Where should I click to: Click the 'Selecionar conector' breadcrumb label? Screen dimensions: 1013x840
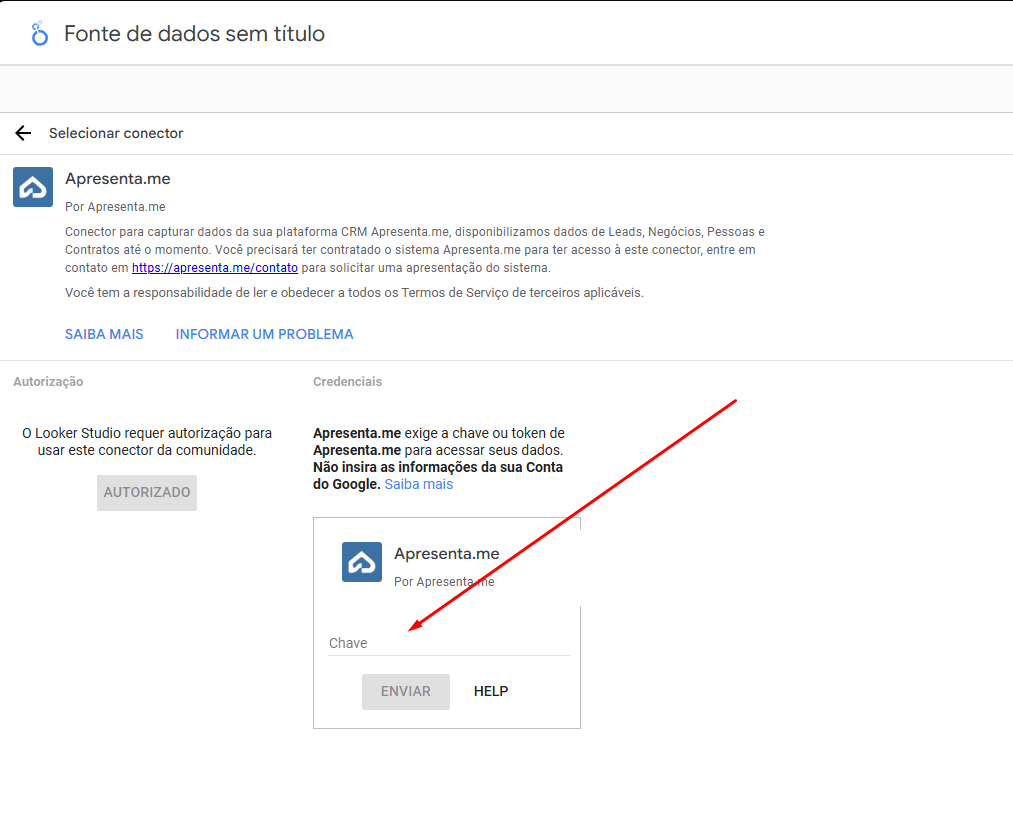[x=116, y=133]
